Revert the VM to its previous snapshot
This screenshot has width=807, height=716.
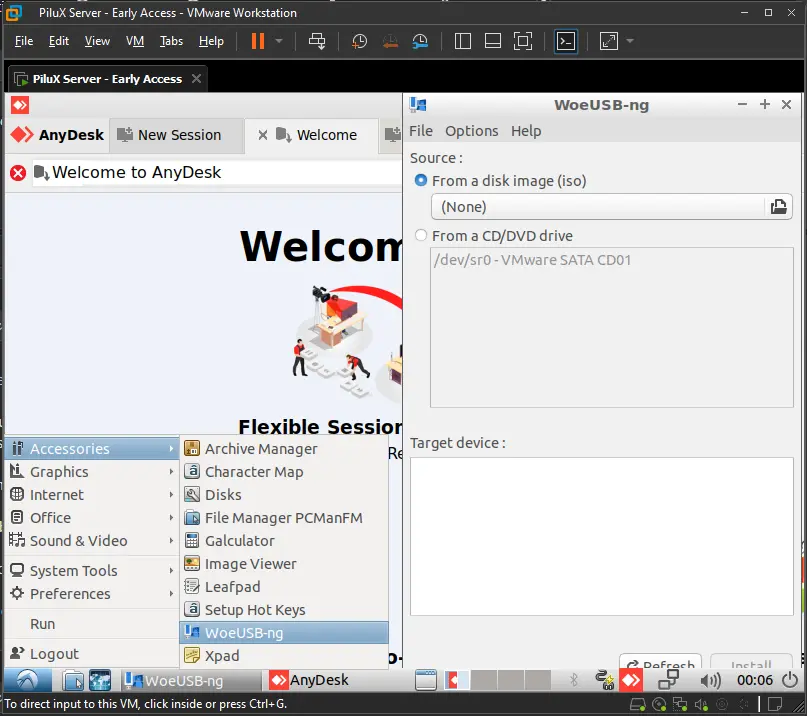coord(390,41)
